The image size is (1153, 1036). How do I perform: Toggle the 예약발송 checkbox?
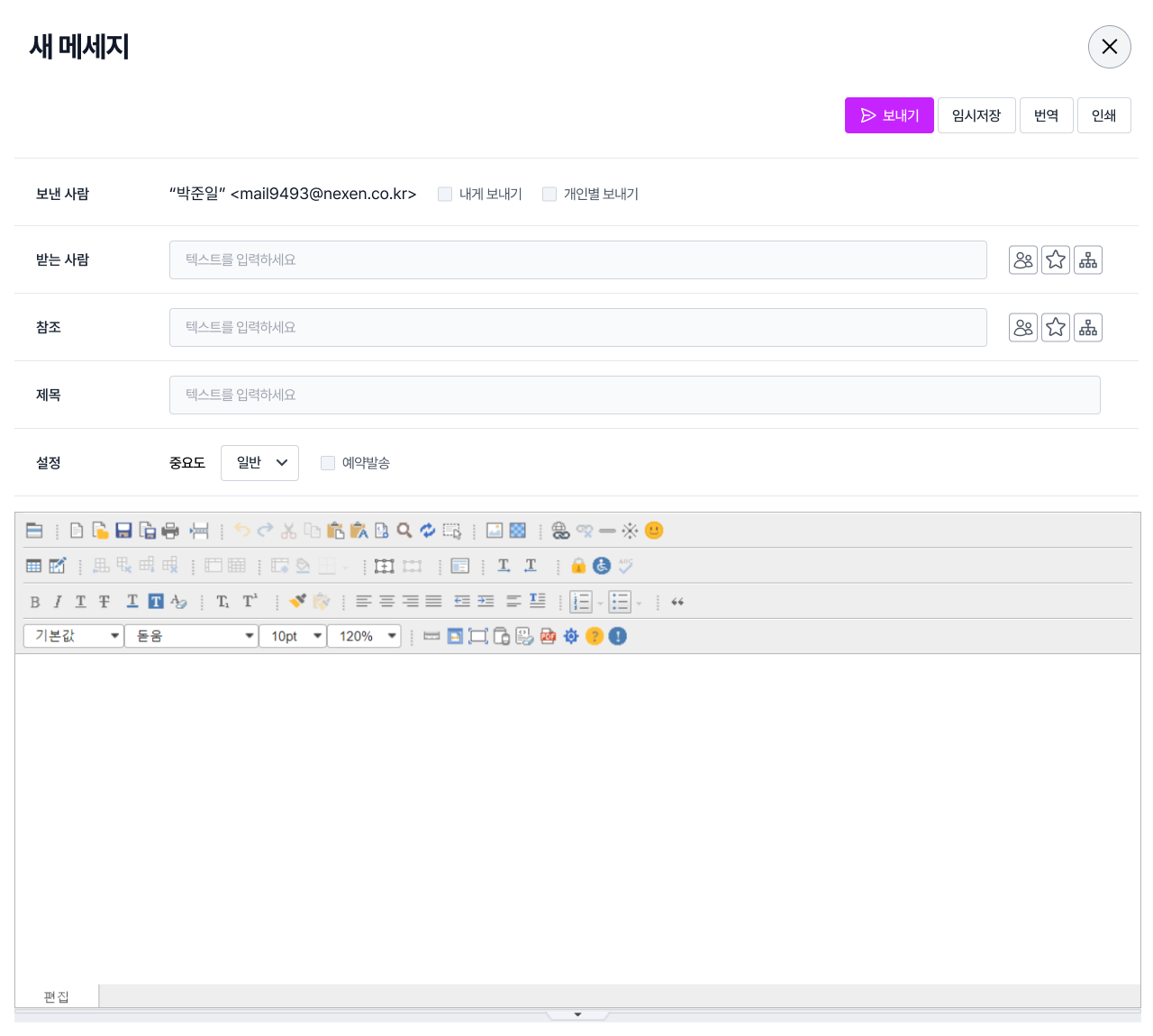[328, 463]
